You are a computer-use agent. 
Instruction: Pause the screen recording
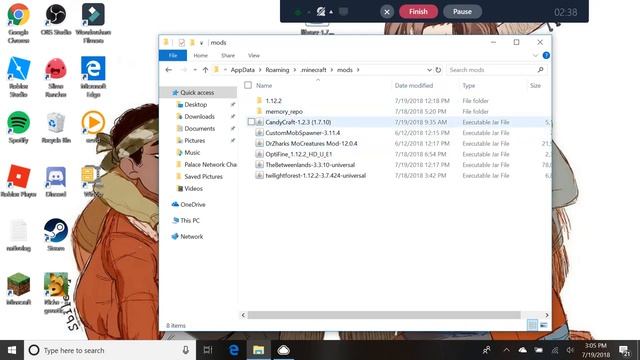pos(462,11)
